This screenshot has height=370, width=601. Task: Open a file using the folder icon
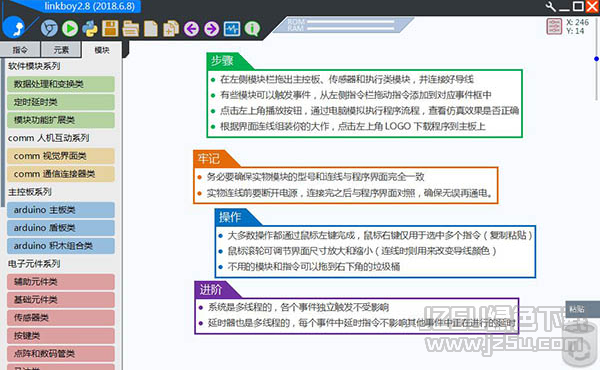click(130, 29)
